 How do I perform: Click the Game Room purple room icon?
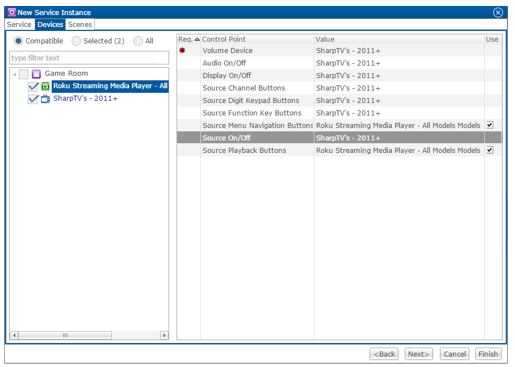click(x=36, y=74)
